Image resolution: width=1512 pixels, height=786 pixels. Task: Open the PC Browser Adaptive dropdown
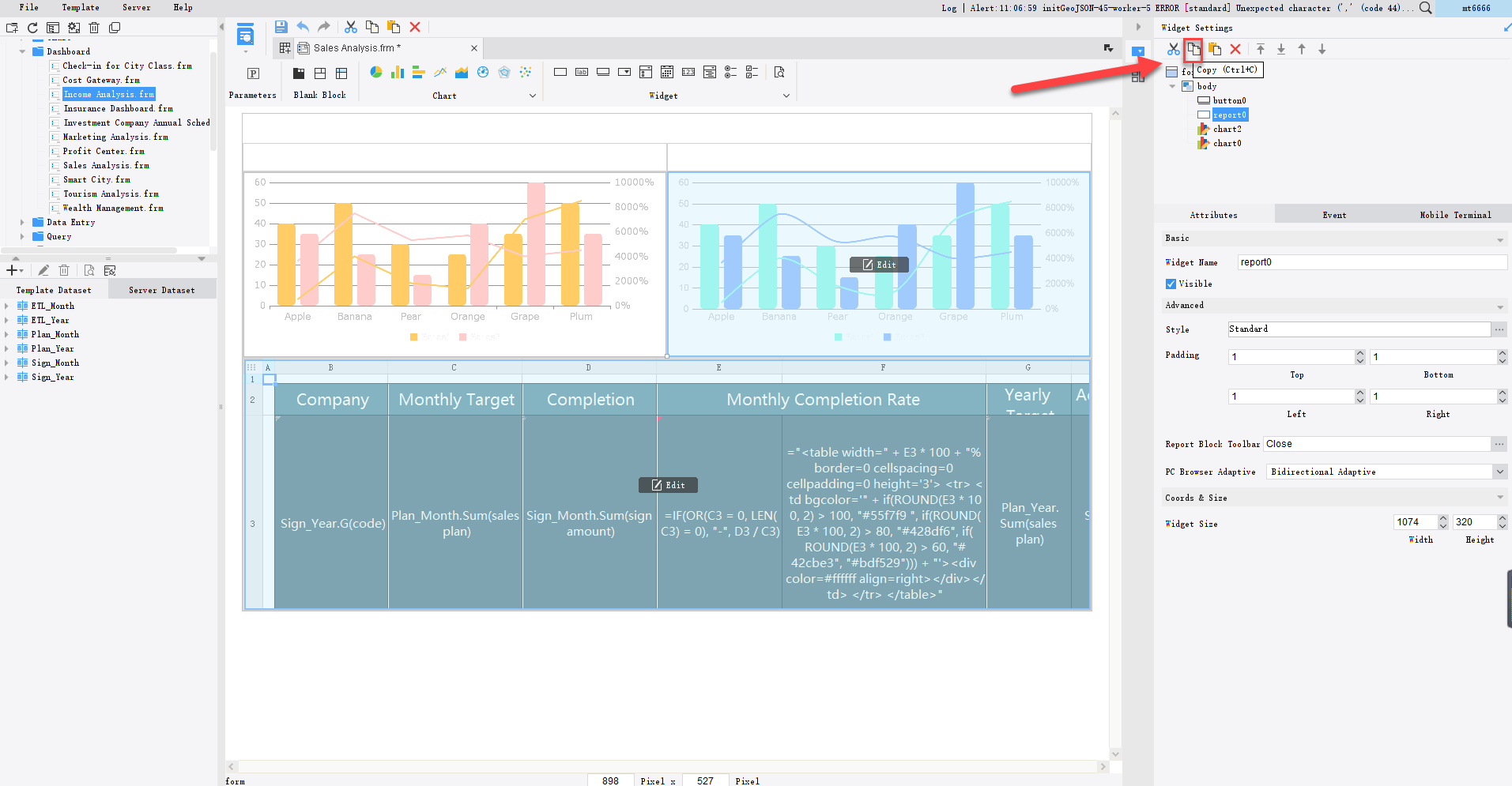click(1499, 472)
